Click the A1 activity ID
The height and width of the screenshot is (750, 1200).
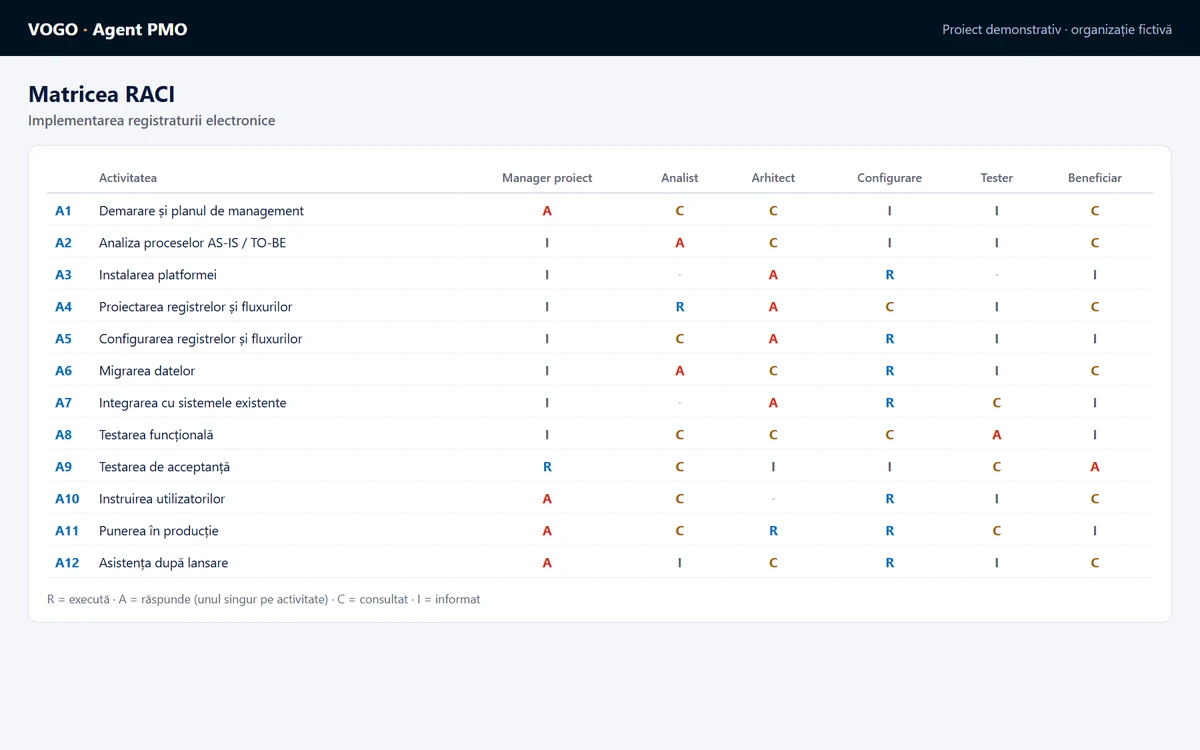tap(63, 211)
